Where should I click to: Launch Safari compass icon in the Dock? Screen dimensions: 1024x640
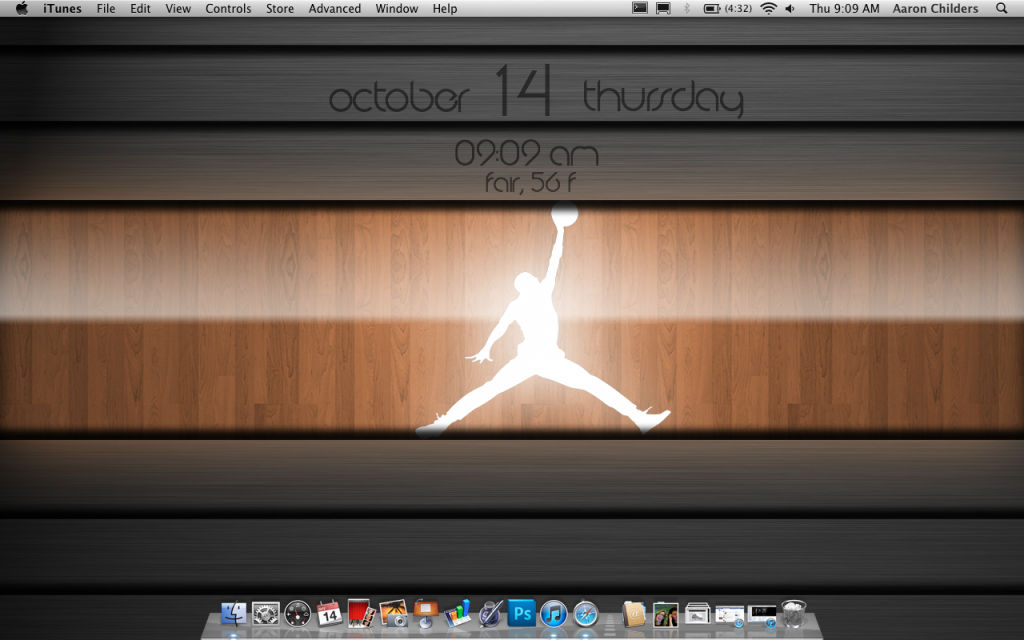(586, 614)
